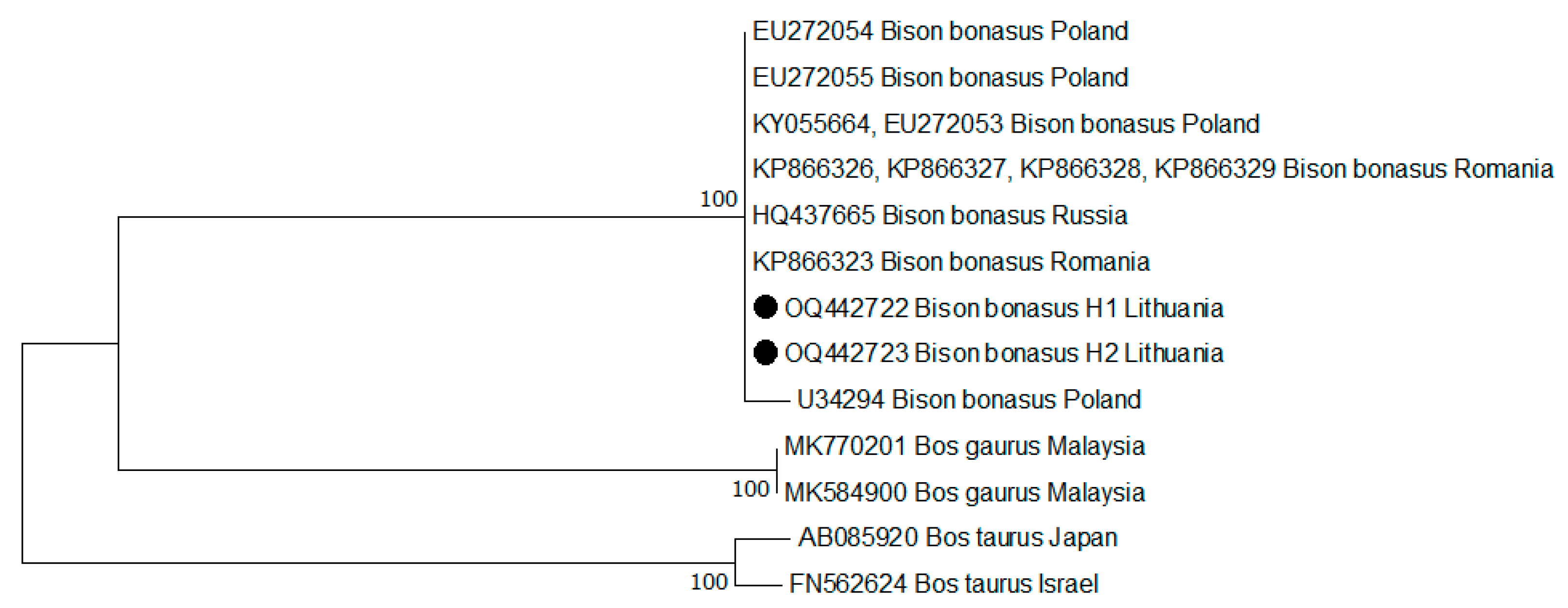Click bootstrap value 100 at Bison bonasus node
Viewport: 1568px width, 608px height.
(x=718, y=199)
